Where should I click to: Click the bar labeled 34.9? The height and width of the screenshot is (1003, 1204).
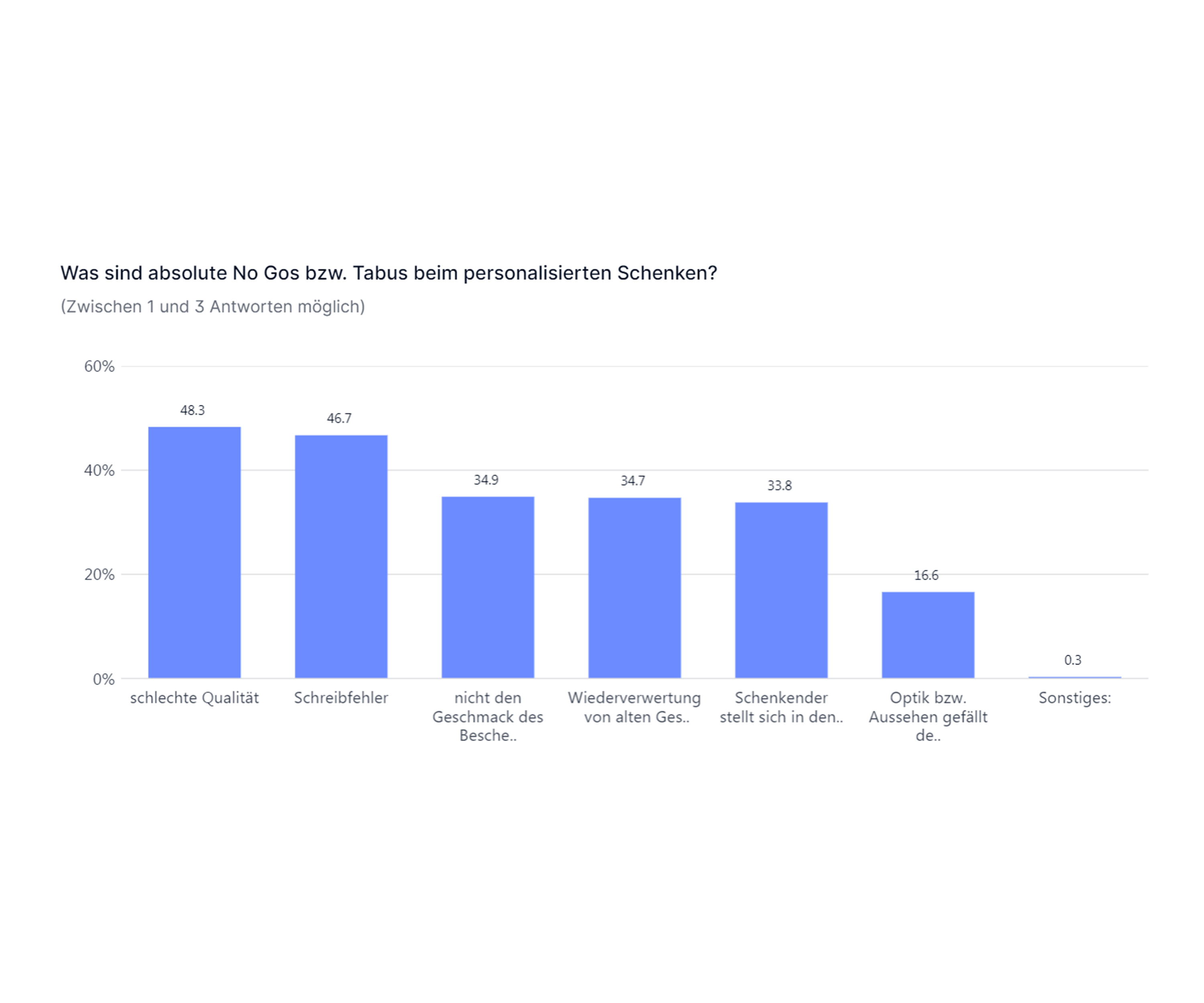point(488,587)
